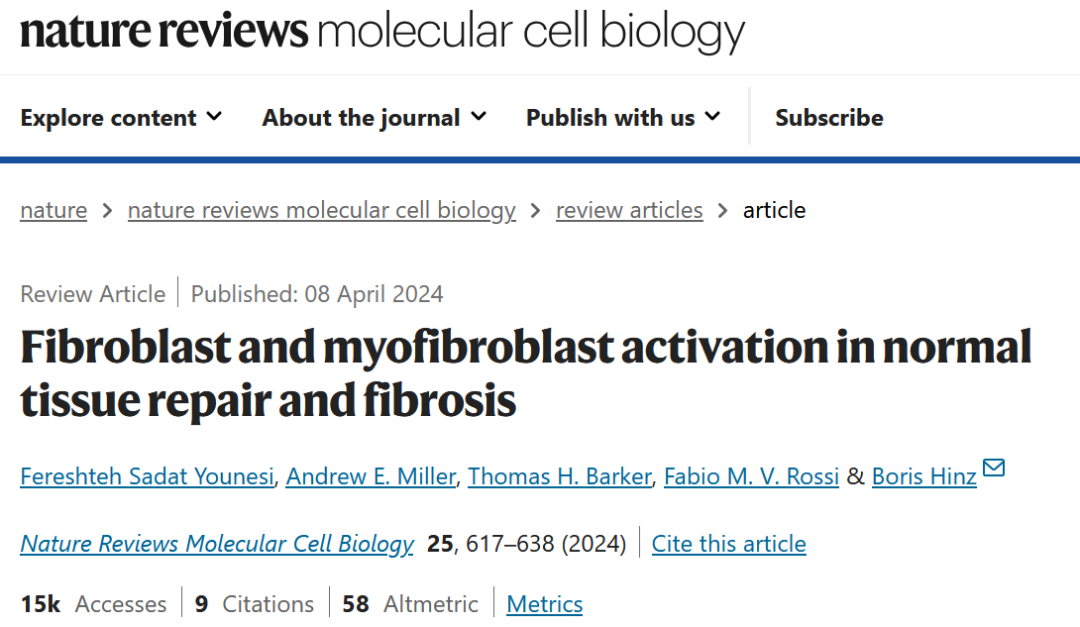Expand the About the journal dropdown
Screen dimensions: 1080x627
tap(374, 118)
